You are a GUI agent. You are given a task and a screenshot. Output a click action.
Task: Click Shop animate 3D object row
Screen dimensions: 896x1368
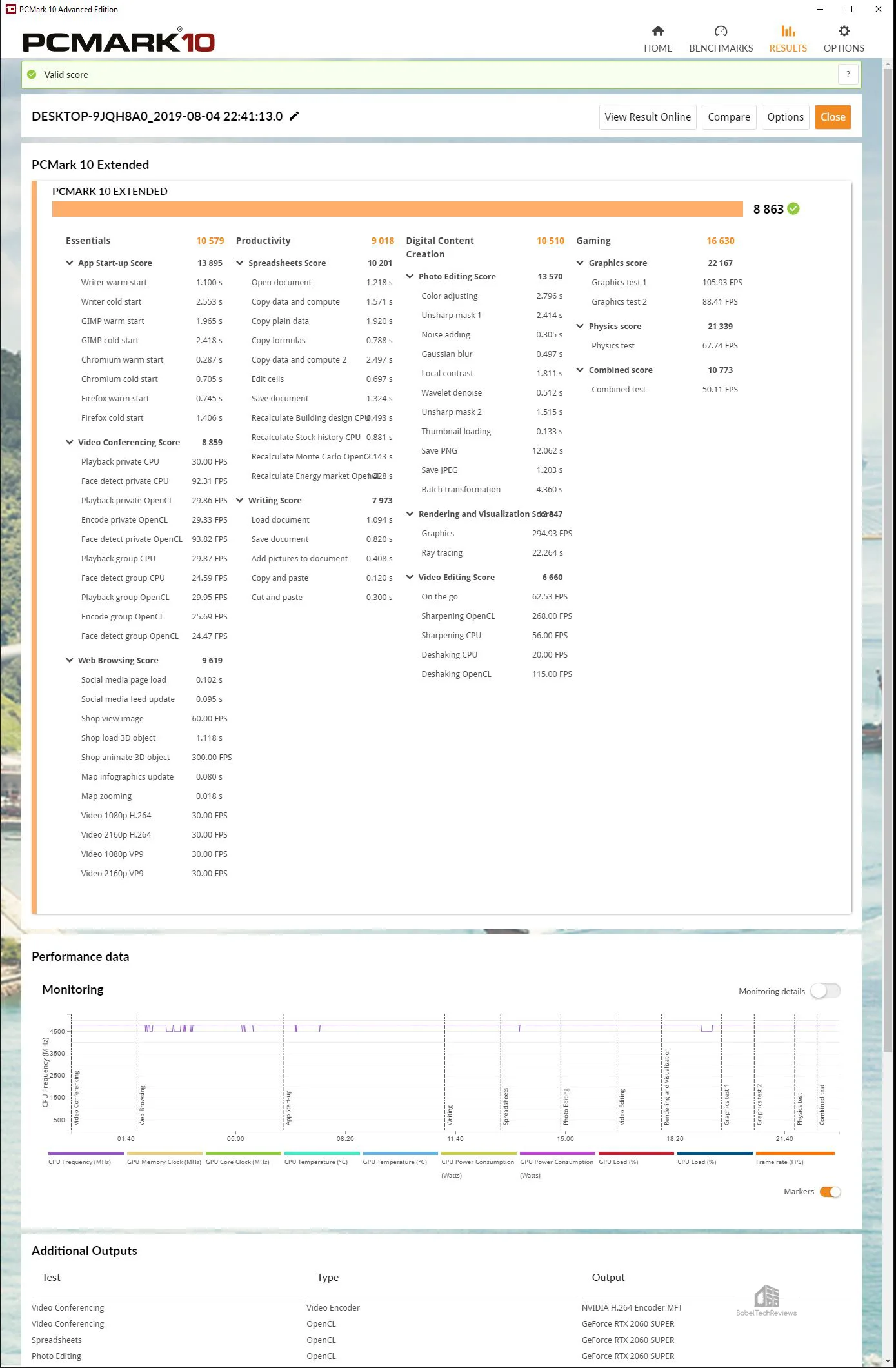(x=156, y=757)
